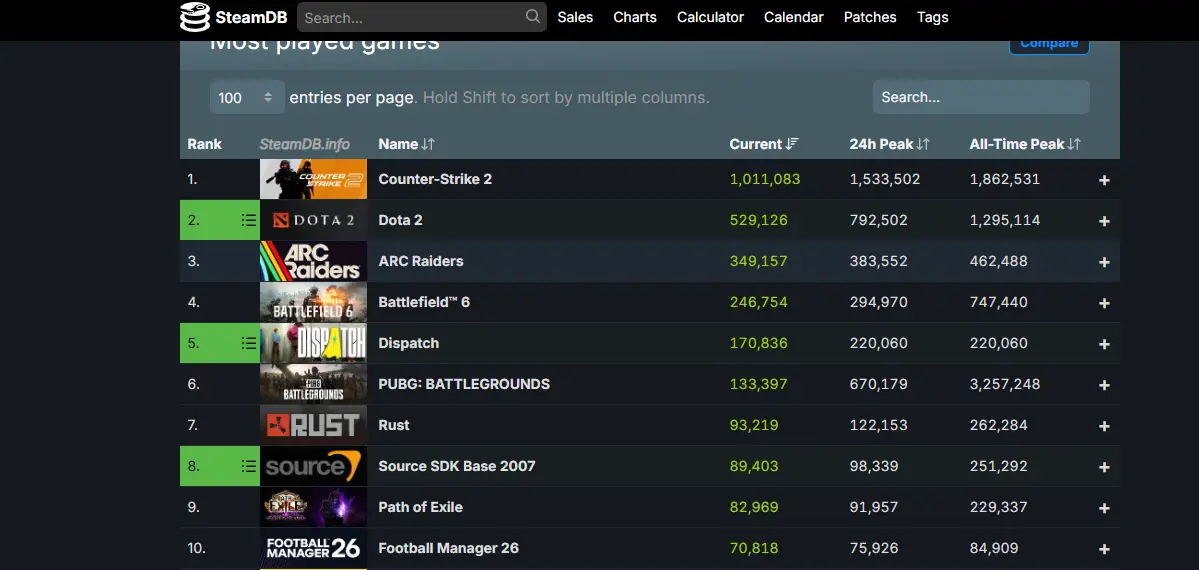Image resolution: width=1199 pixels, height=570 pixels.
Task: Open the Source SDK Base 2007 link
Action: pos(457,466)
